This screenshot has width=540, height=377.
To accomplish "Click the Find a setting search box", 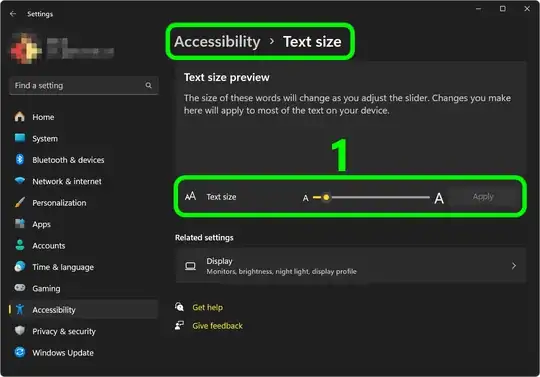I will point(84,85).
